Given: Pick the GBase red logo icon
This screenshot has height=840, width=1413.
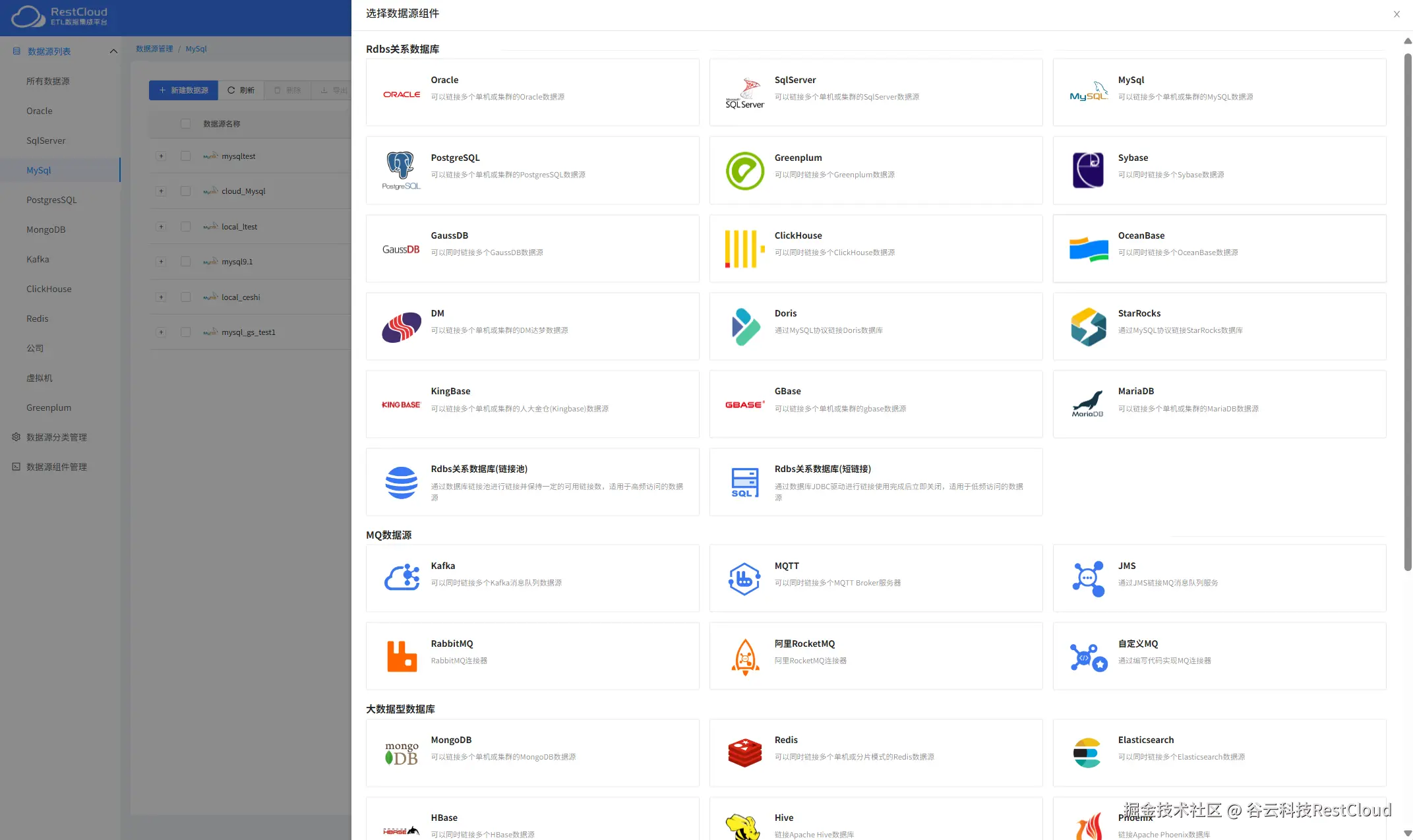Looking at the screenshot, I should pyautogui.click(x=745, y=404).
